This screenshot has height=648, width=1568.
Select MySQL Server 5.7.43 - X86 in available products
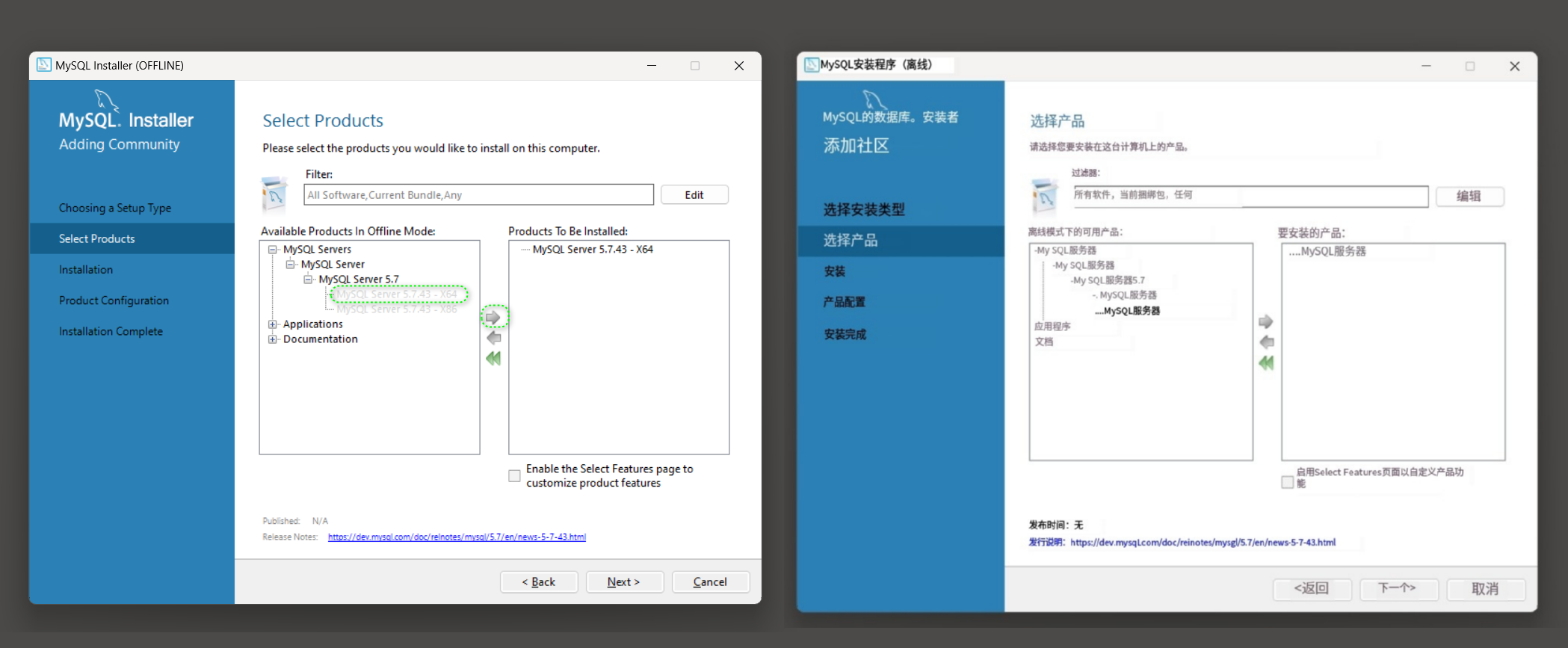click(397, 309)
